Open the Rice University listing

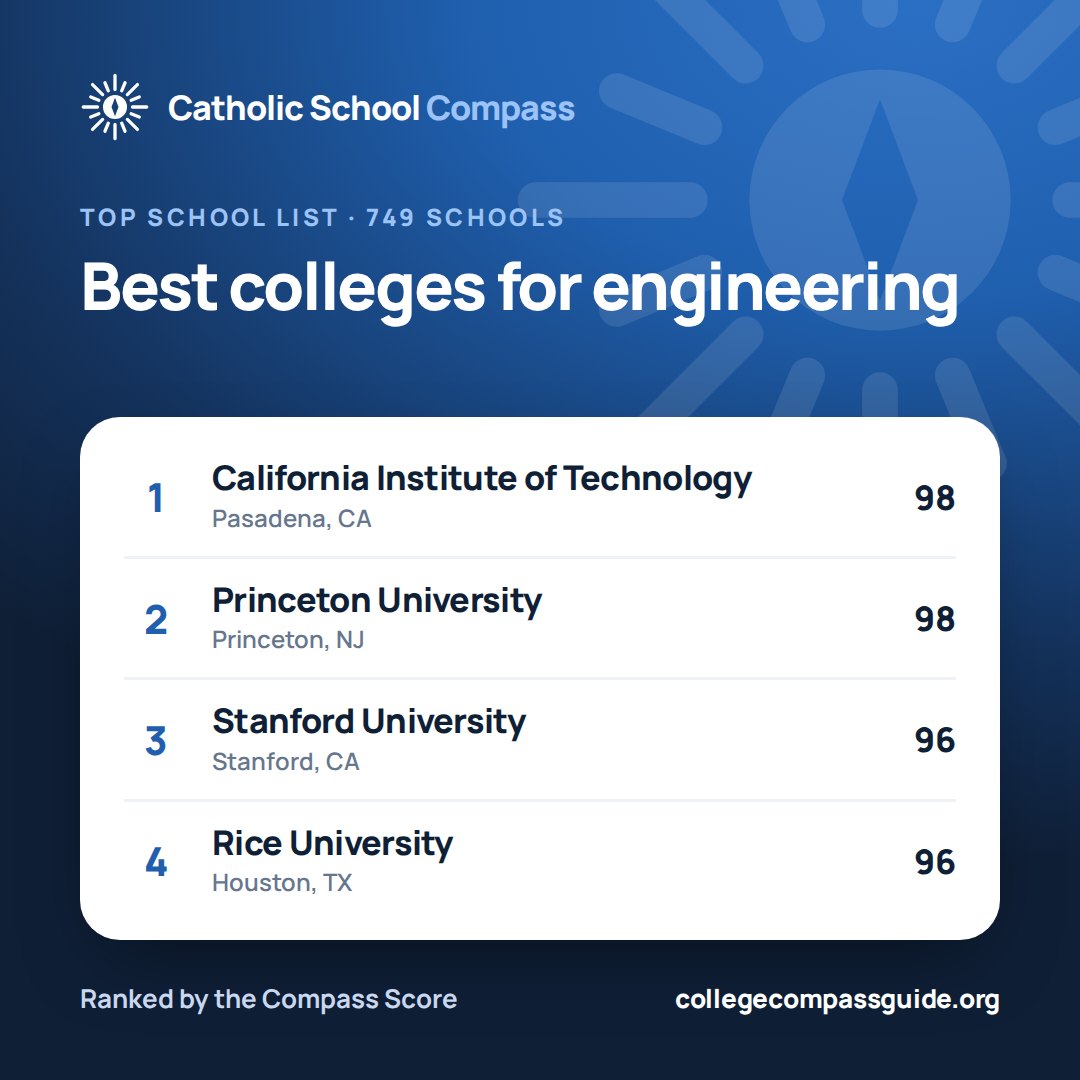(x=540, y=862)
